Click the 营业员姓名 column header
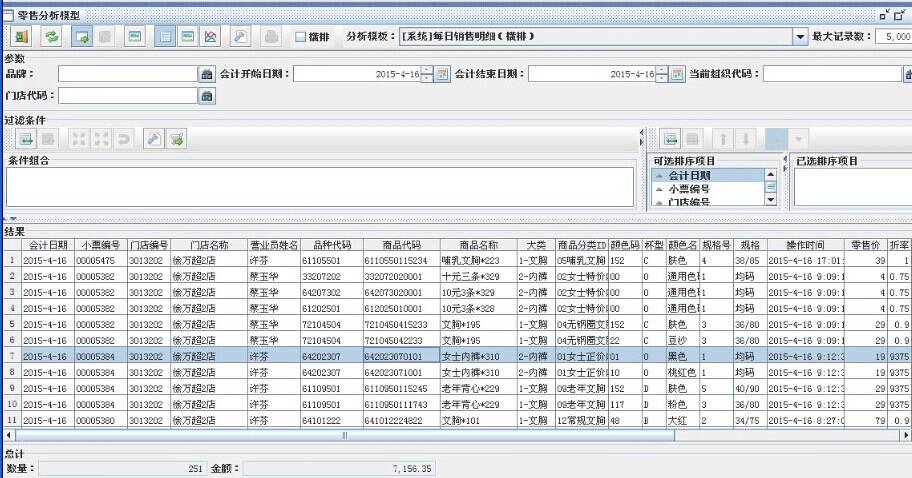Viewport: 912px width, 478px height. click(x=273, y=244)
